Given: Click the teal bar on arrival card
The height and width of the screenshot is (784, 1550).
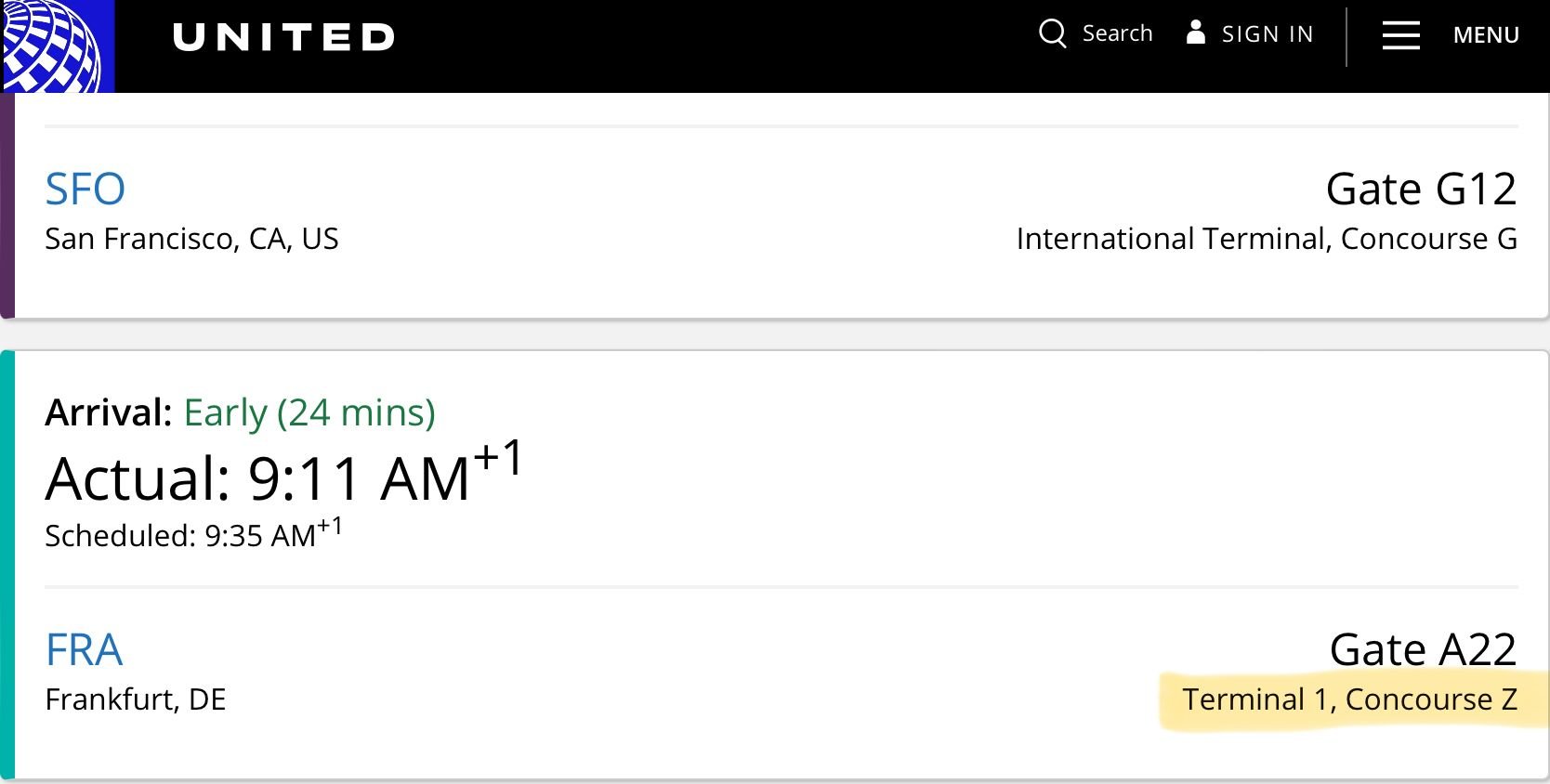Looking at the screenshot, I should point(7,565).
